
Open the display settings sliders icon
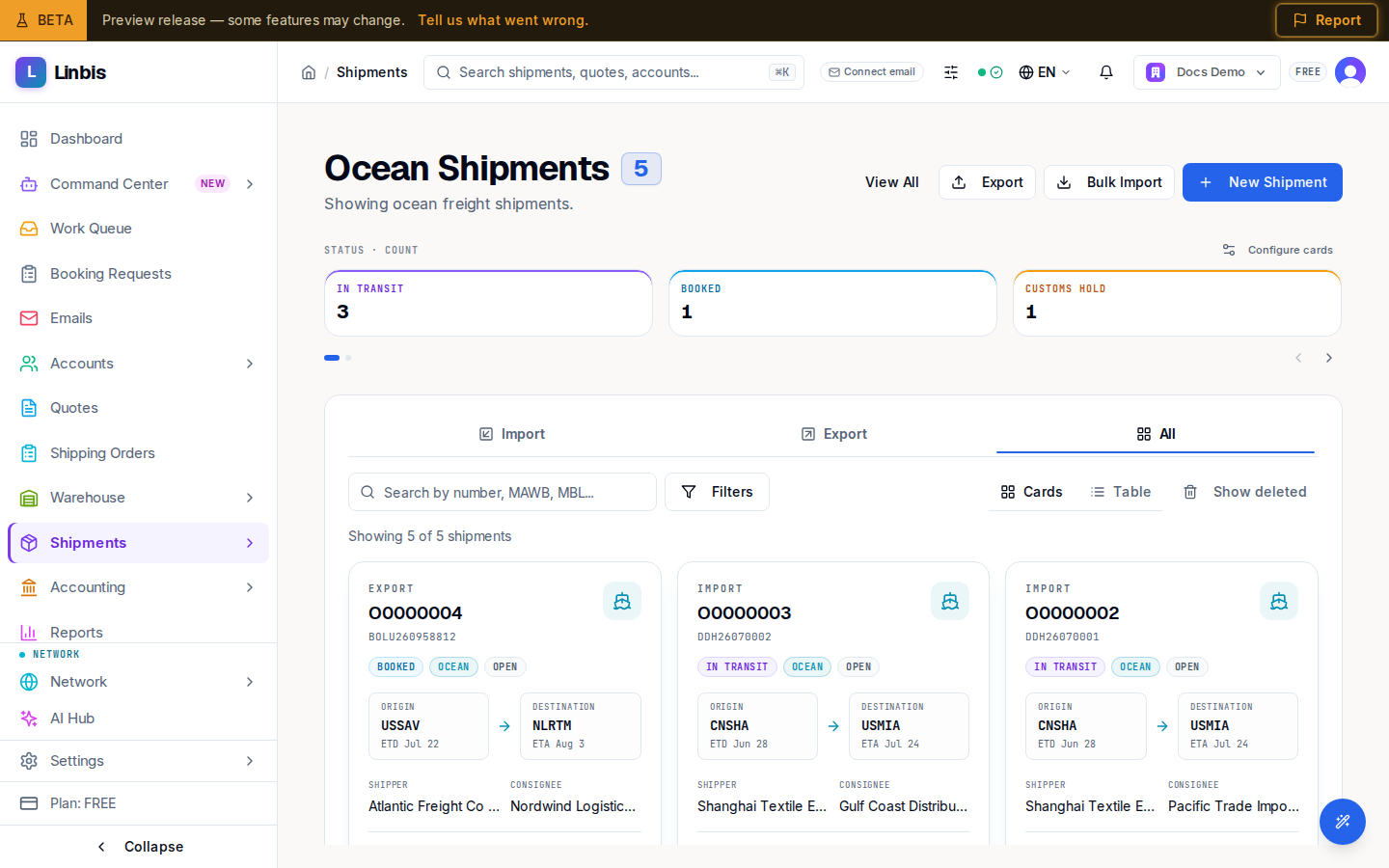click(x=951, y=72)
